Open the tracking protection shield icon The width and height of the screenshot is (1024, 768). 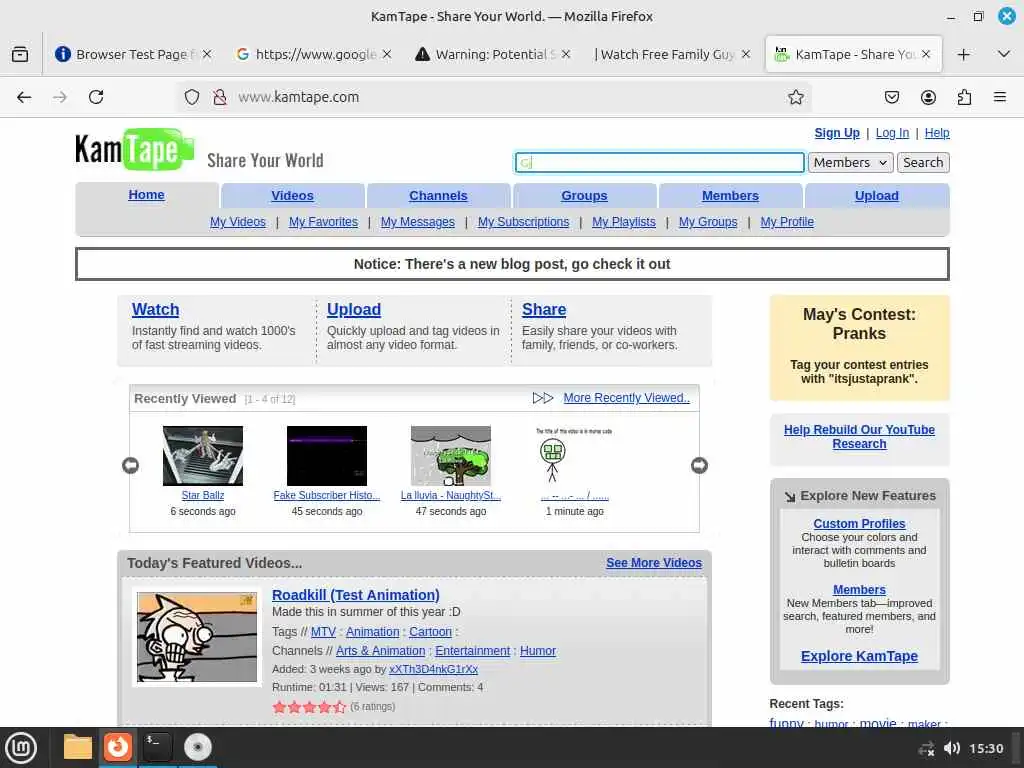point(191,97)
